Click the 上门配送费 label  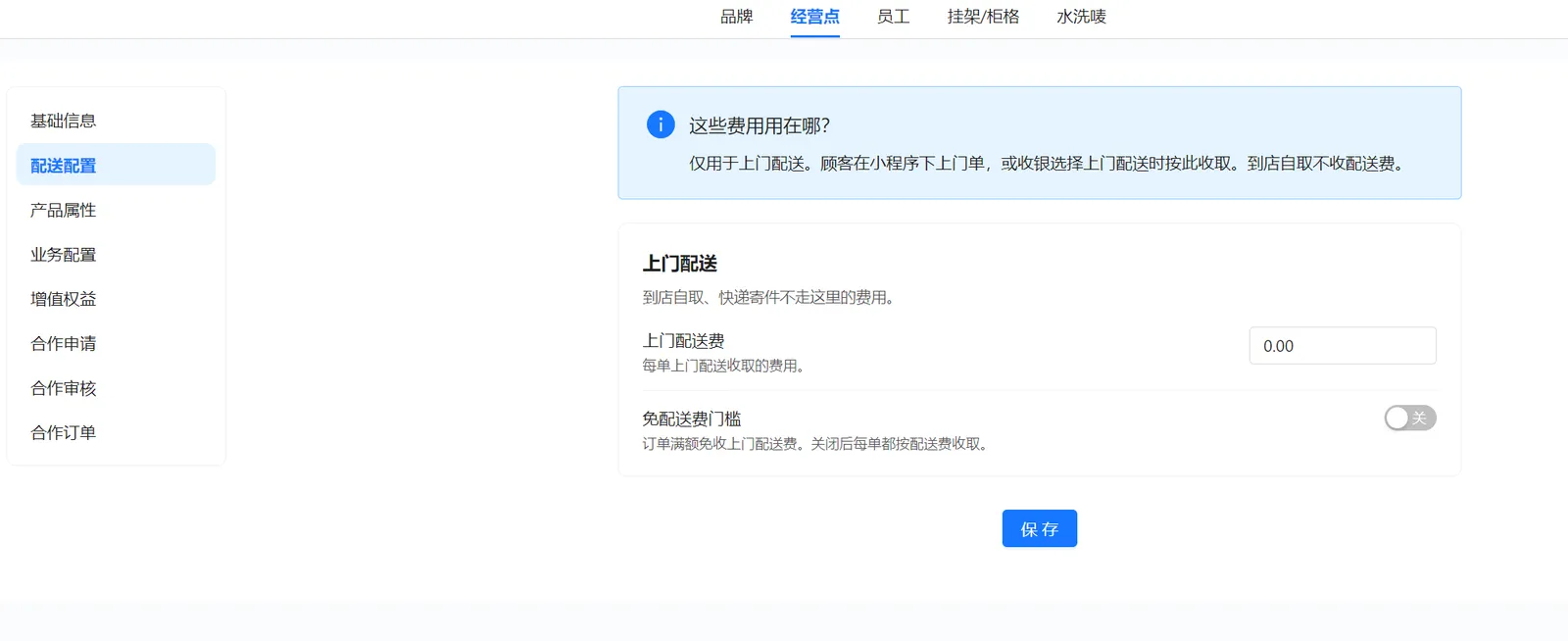[683, 341]
